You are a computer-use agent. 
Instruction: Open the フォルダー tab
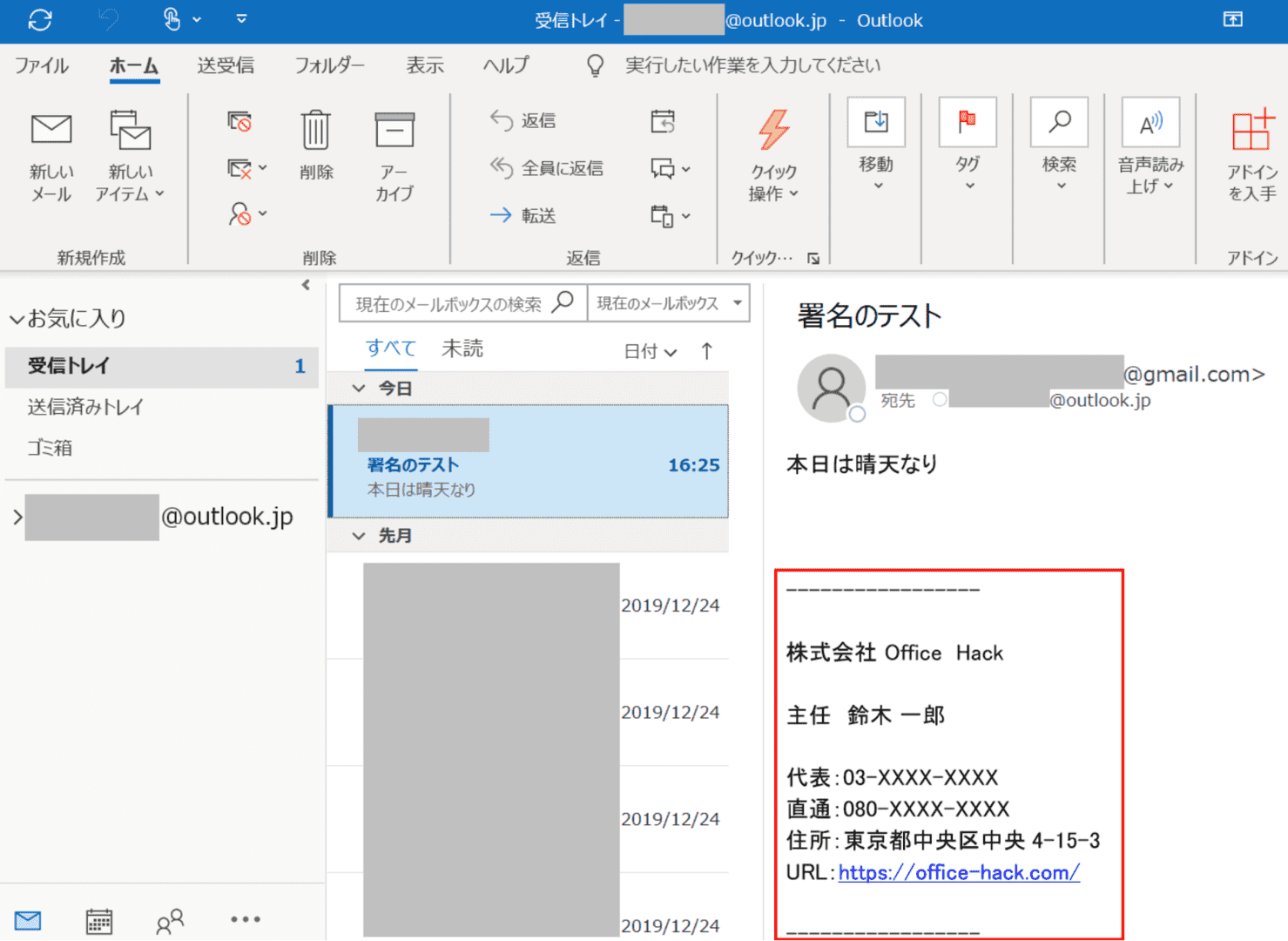coord(329,65)
